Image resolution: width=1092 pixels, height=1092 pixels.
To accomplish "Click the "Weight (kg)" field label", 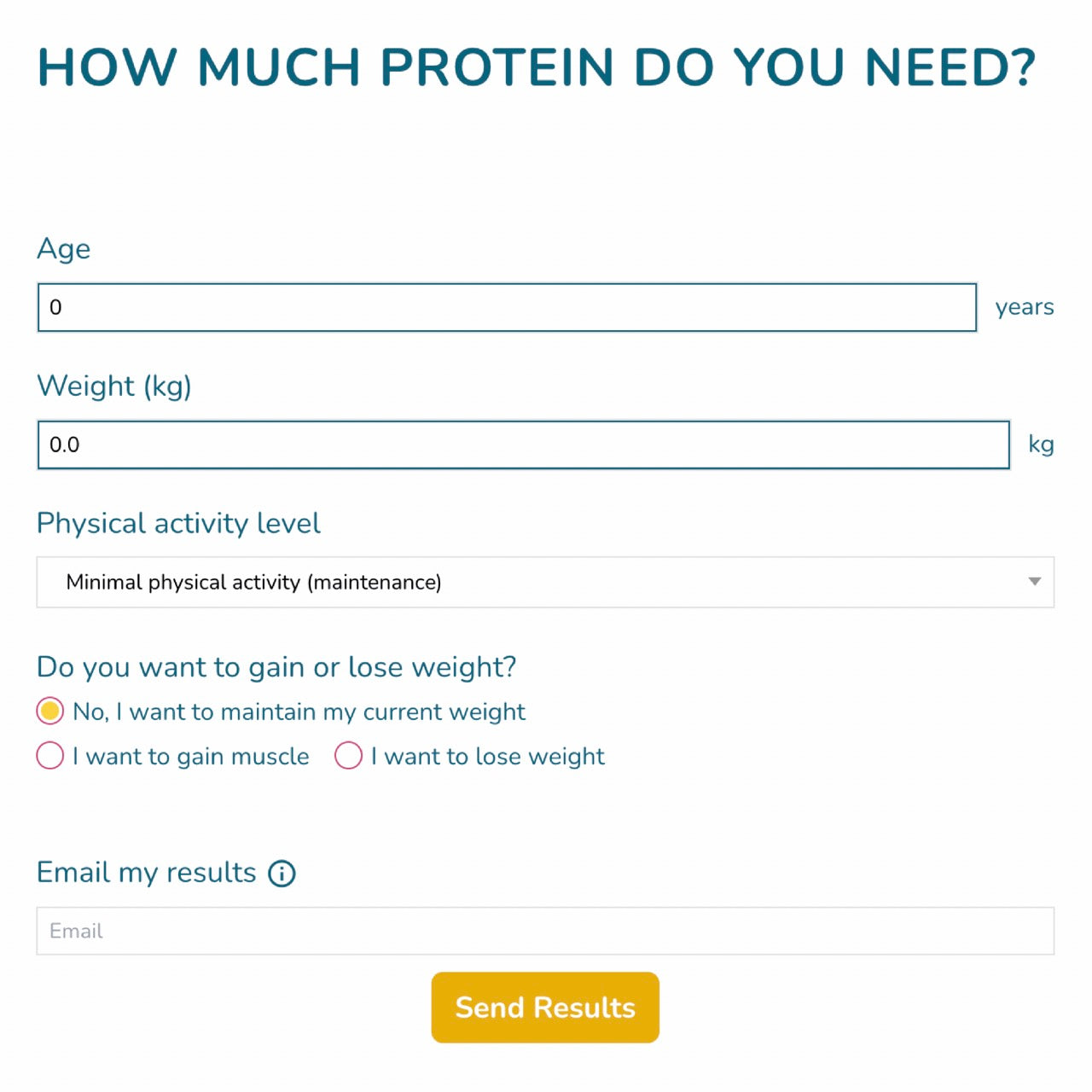I will point(114,386).
